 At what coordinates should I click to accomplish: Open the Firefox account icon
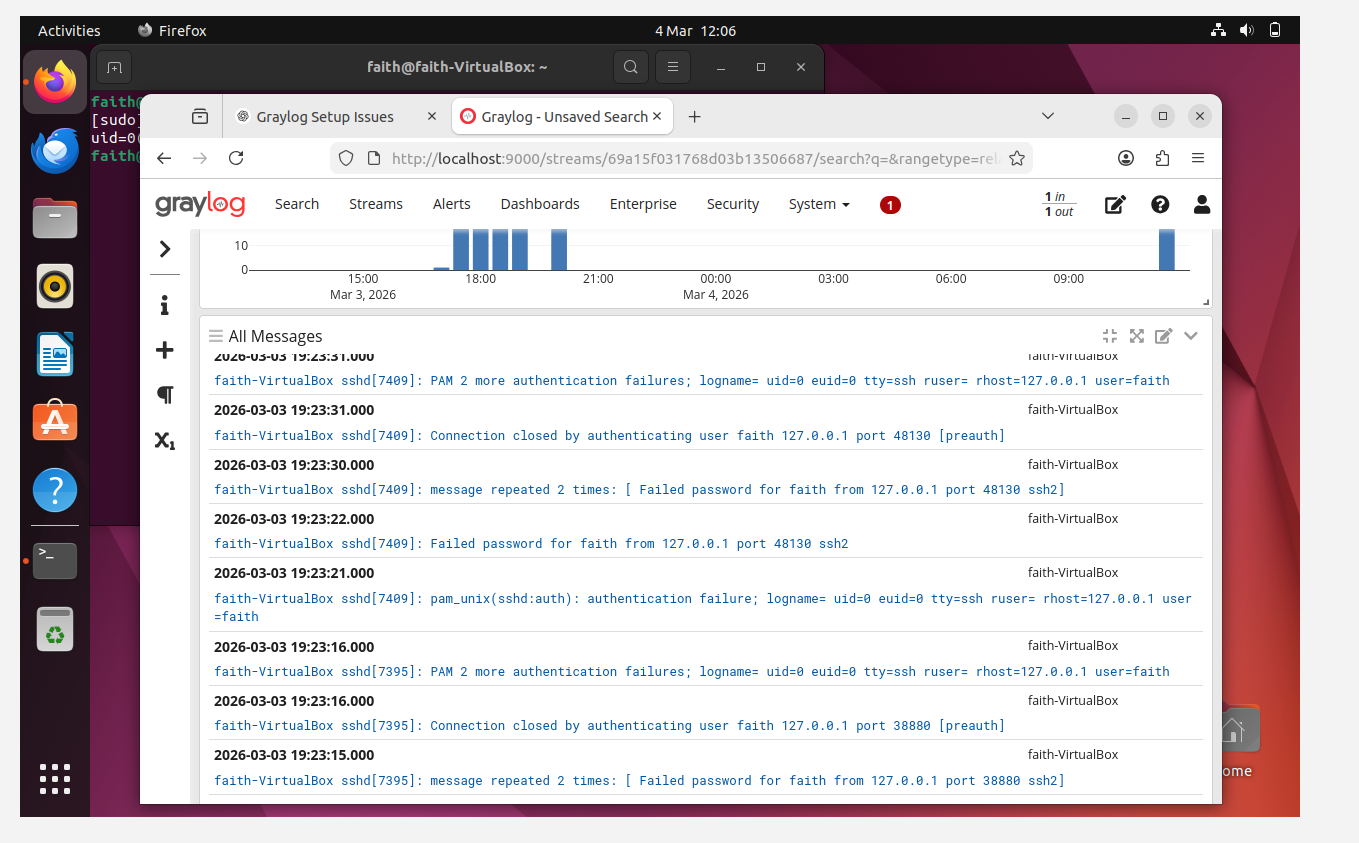[1126, 158]
